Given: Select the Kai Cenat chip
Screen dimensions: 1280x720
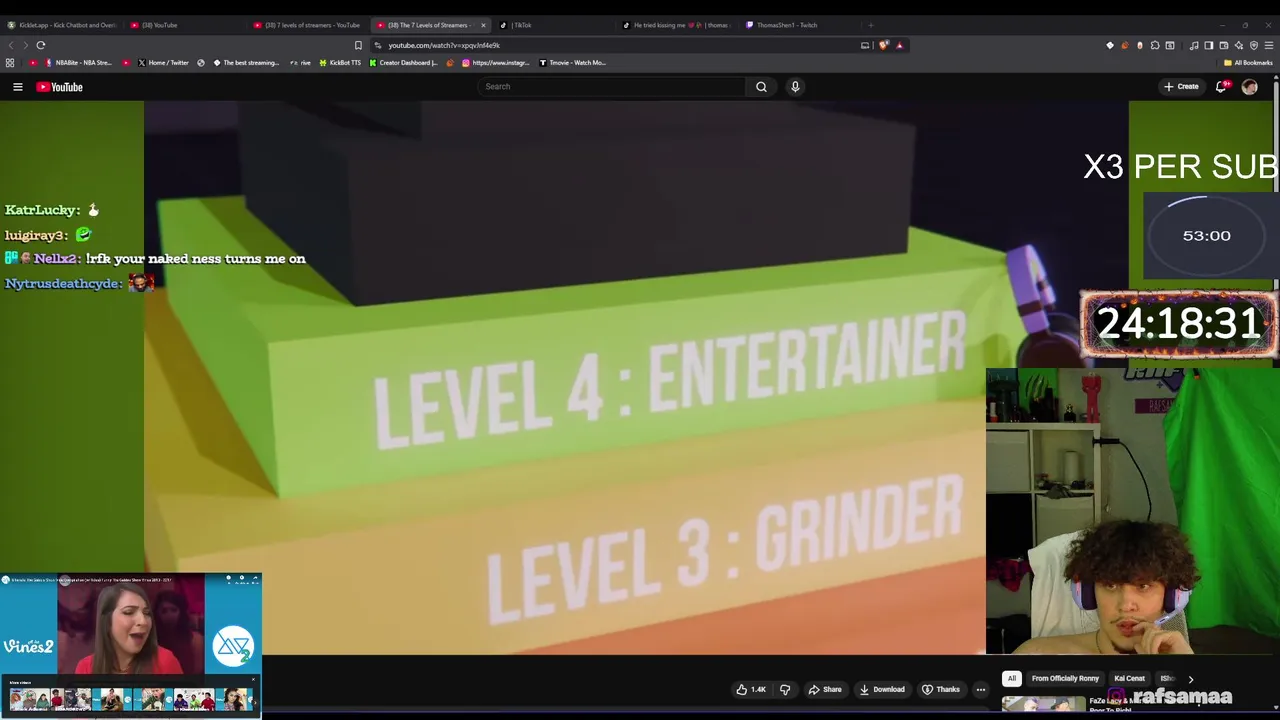Looking at the screenshot, I should 1129,678.
